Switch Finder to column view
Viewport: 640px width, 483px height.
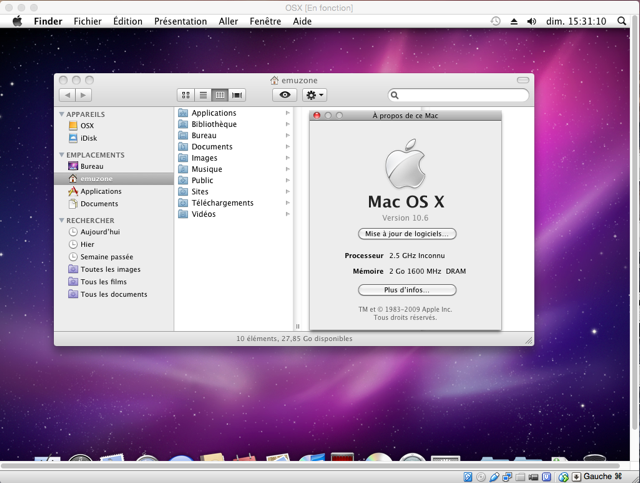click(x=220, y=95)
